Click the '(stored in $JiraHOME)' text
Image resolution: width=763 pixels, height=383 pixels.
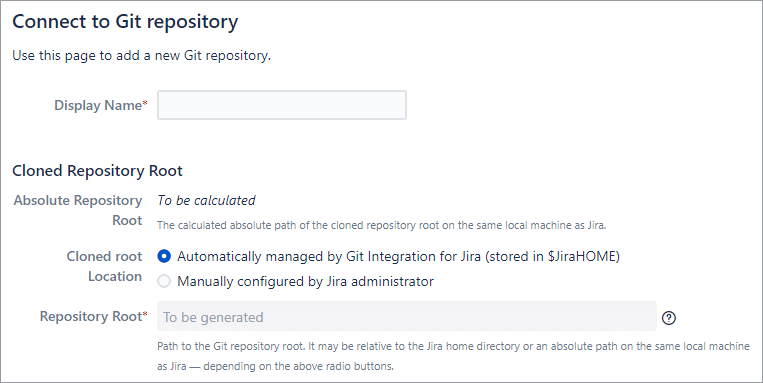click(552, 256)
